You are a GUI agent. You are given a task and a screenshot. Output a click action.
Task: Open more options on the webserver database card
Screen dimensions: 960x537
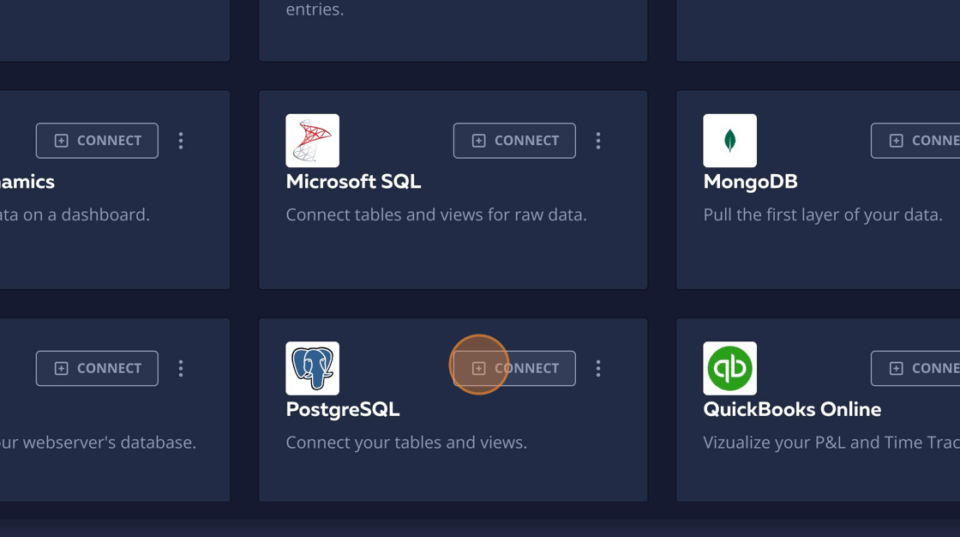tap(181, 369)
